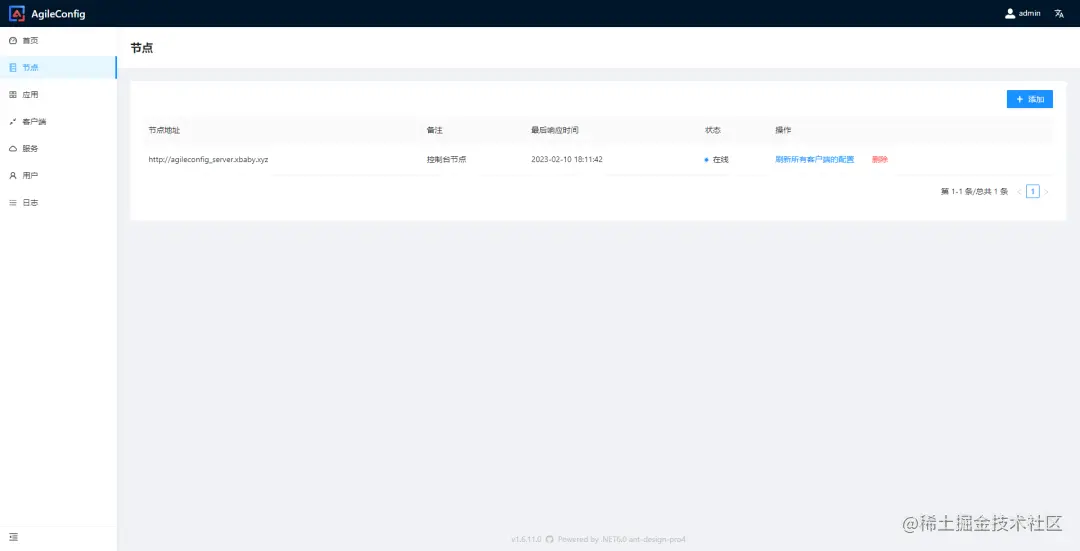This screenshot has height=551, width=1080.
Task: Click the 服务 cloud icon in sidebar
Action: (12, 149)
